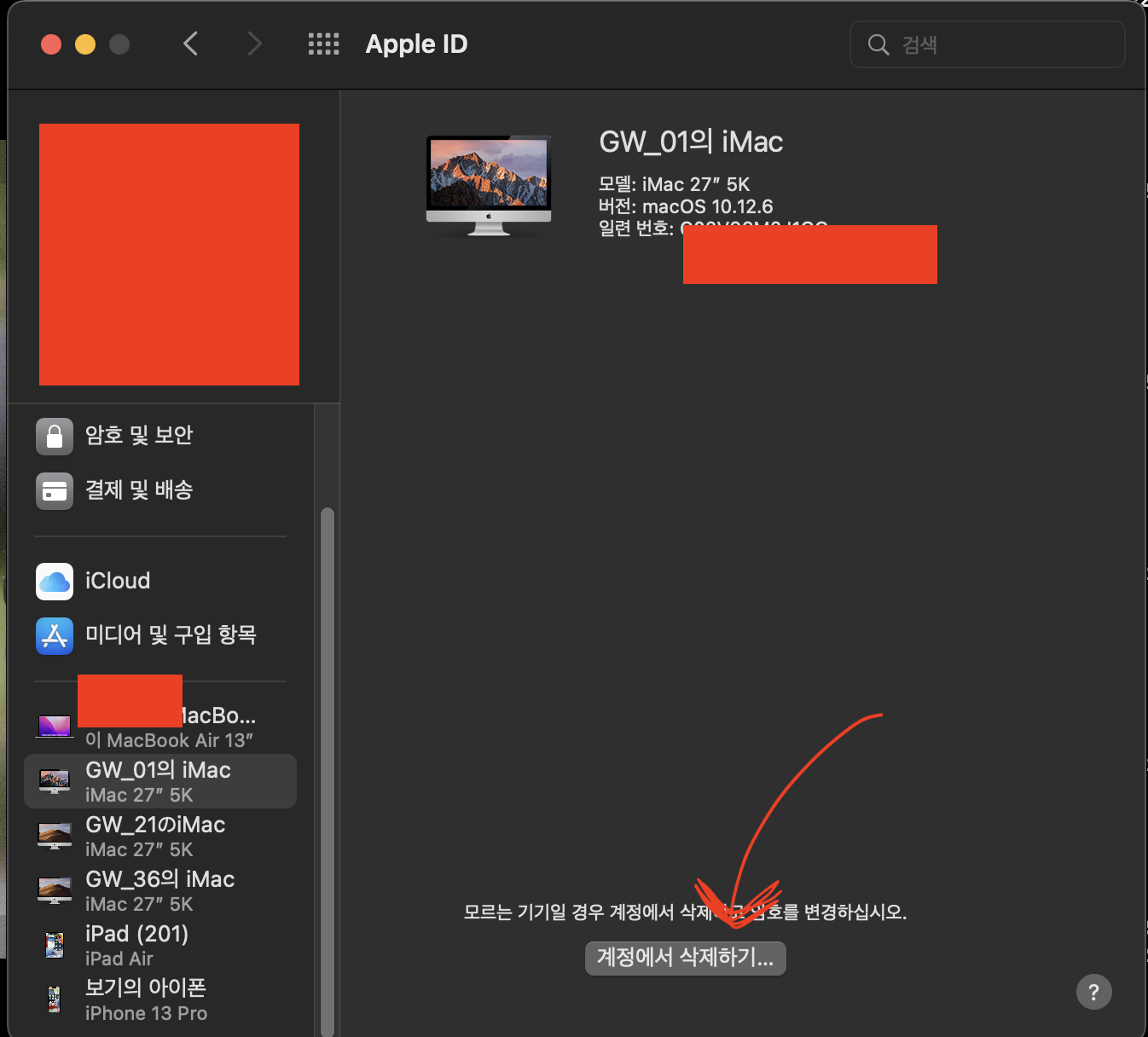Select GW_01의 iMac in device list
The image size is (1148, 1037).
[160, 781]
